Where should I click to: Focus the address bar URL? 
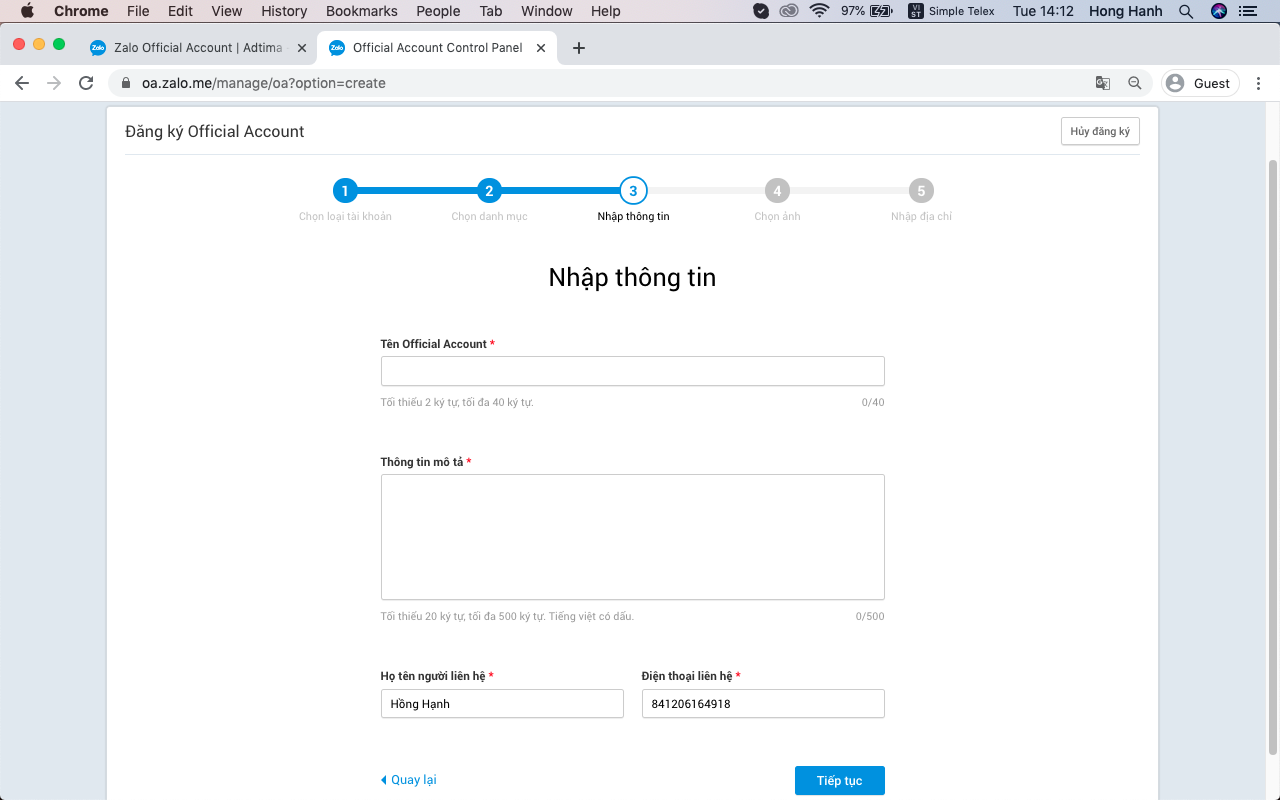(264, 83)
